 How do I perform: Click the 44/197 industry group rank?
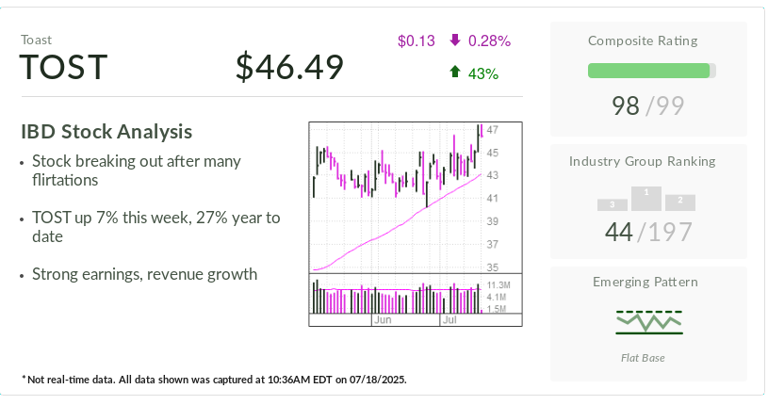(648, 232)
